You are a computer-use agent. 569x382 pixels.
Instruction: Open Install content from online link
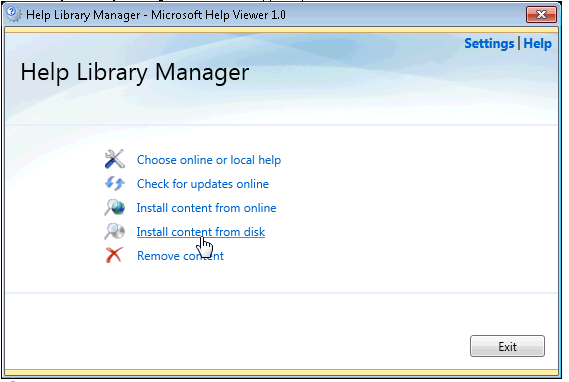206,208
